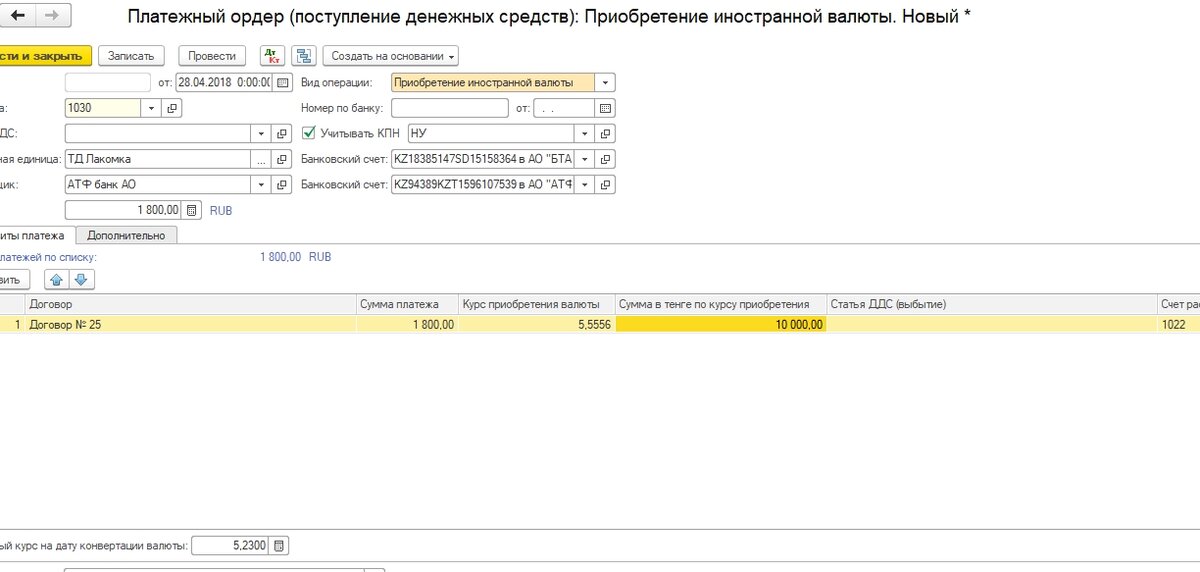Open the calculator for the 1 800,00 amount
Viewport: 1200px width, 572px height.
[x=192, y=210]
